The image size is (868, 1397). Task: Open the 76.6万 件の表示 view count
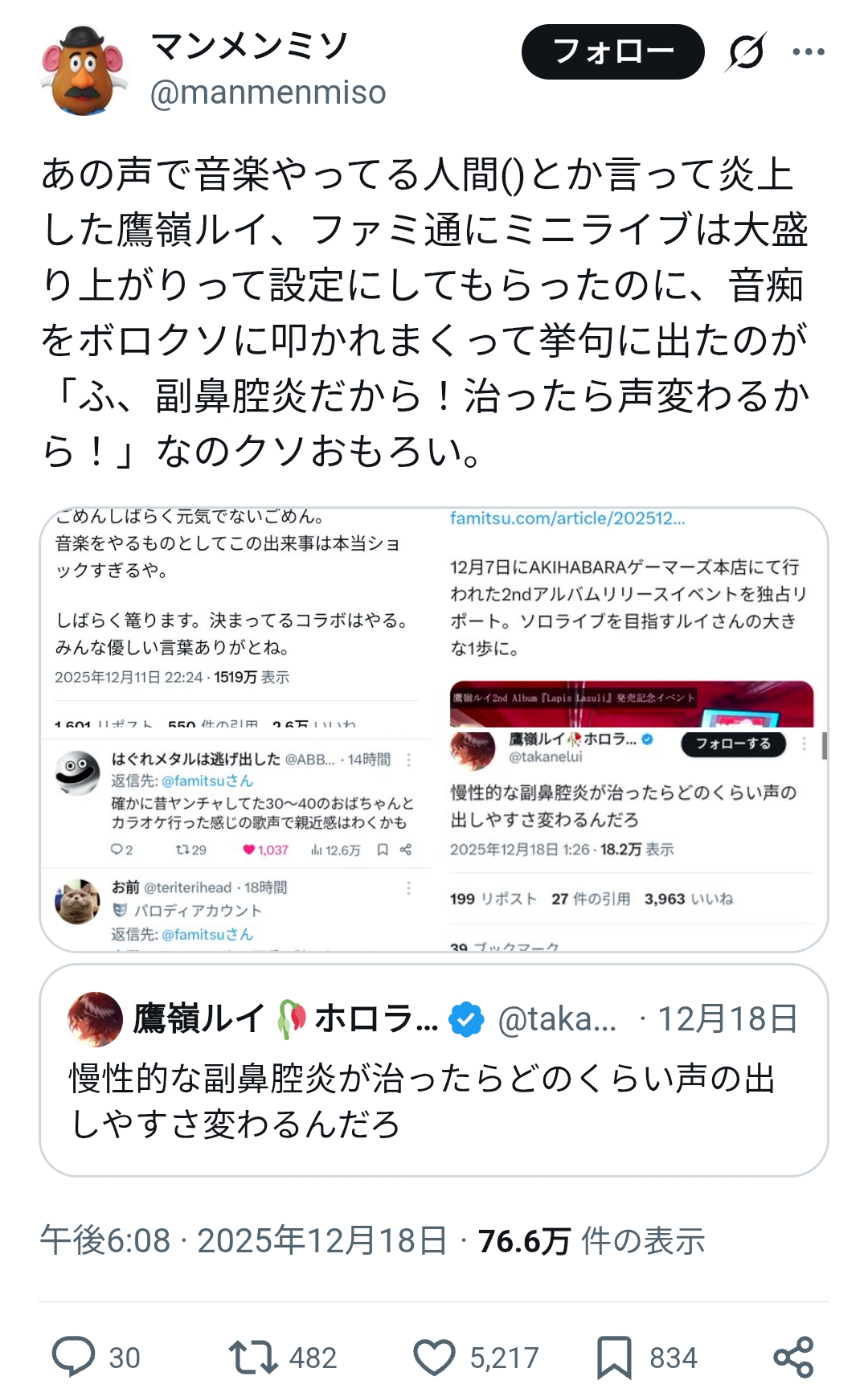coord(592,1241)
